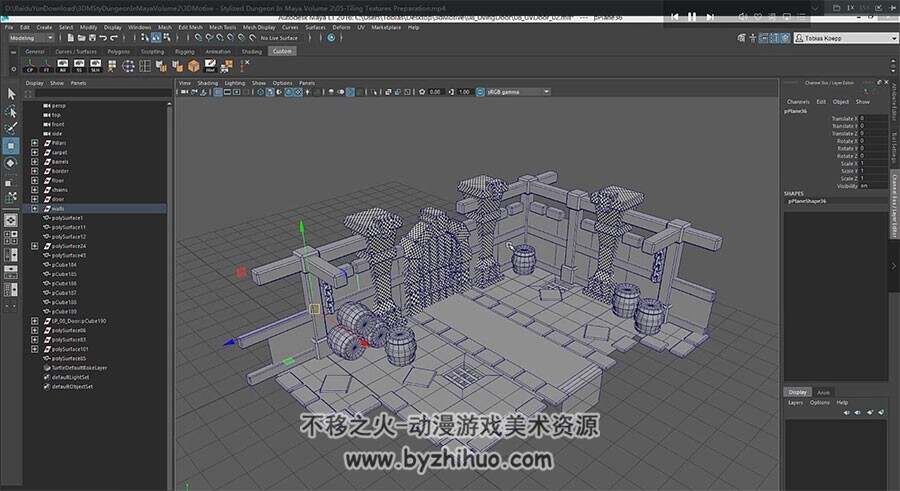The width and height of the screenshot is (900, 491).
Task: Switch to Sculpting shelf tab
Action: pyautogui.click(x=152, y=52)
